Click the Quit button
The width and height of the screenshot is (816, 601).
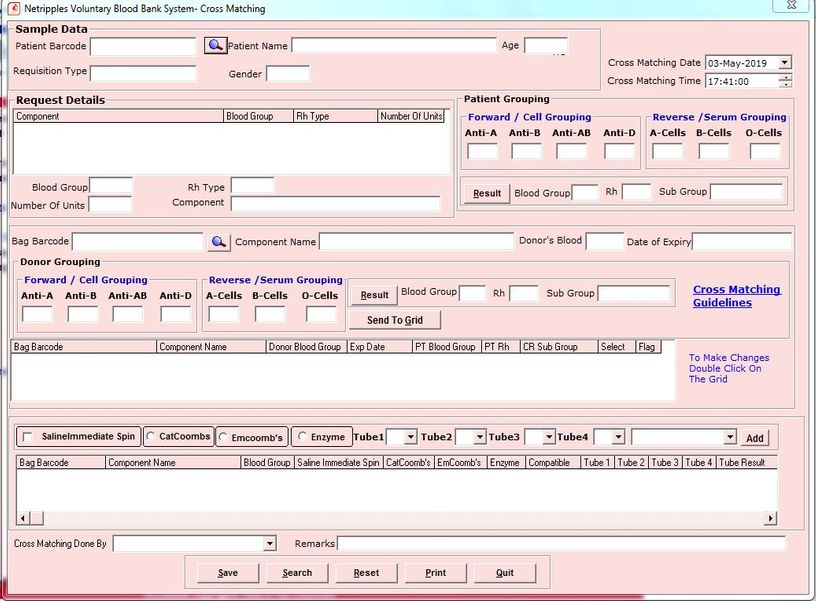click(505, 573)
